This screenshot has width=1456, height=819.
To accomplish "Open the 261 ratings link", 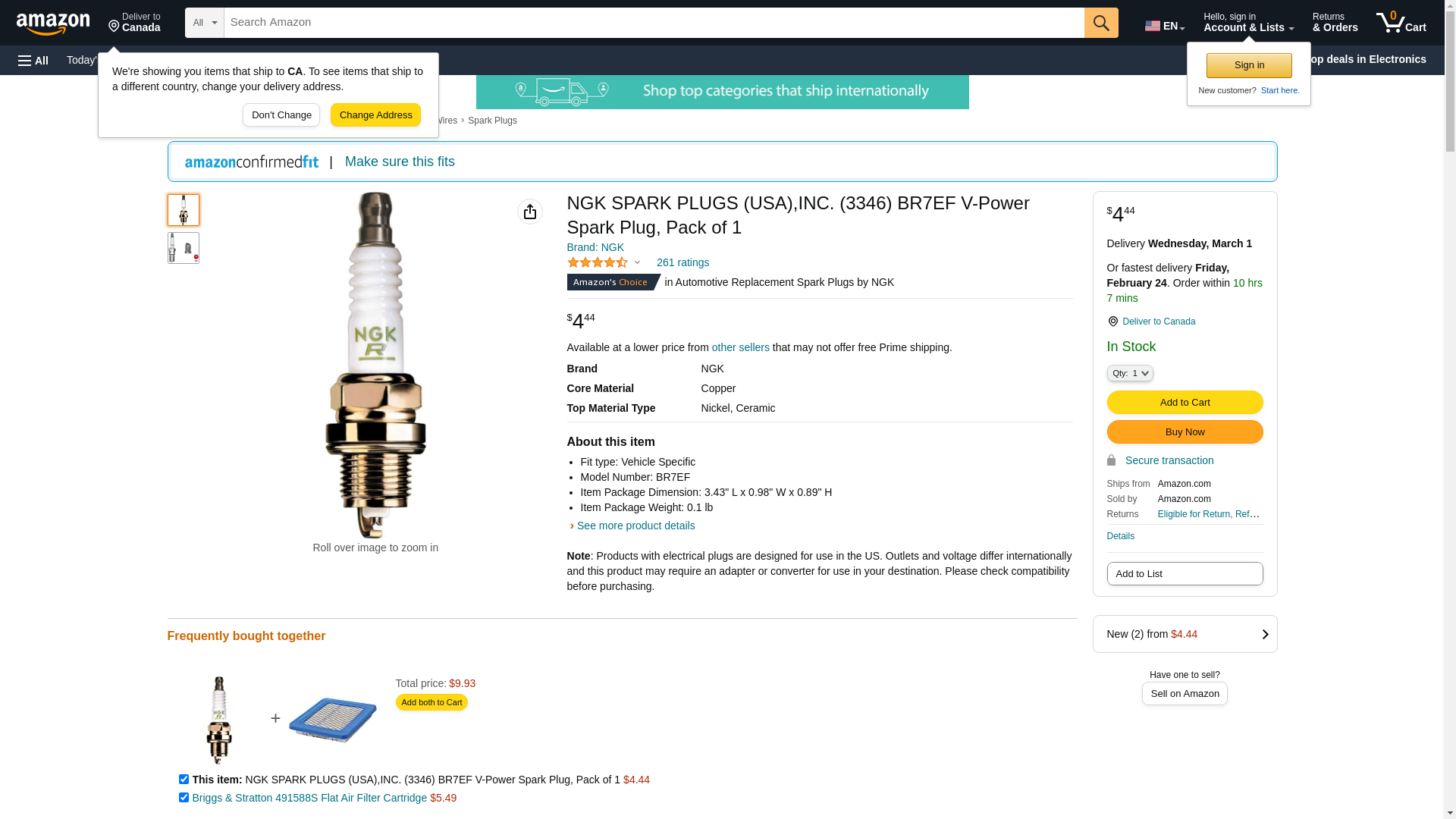I will pos(682,262).
